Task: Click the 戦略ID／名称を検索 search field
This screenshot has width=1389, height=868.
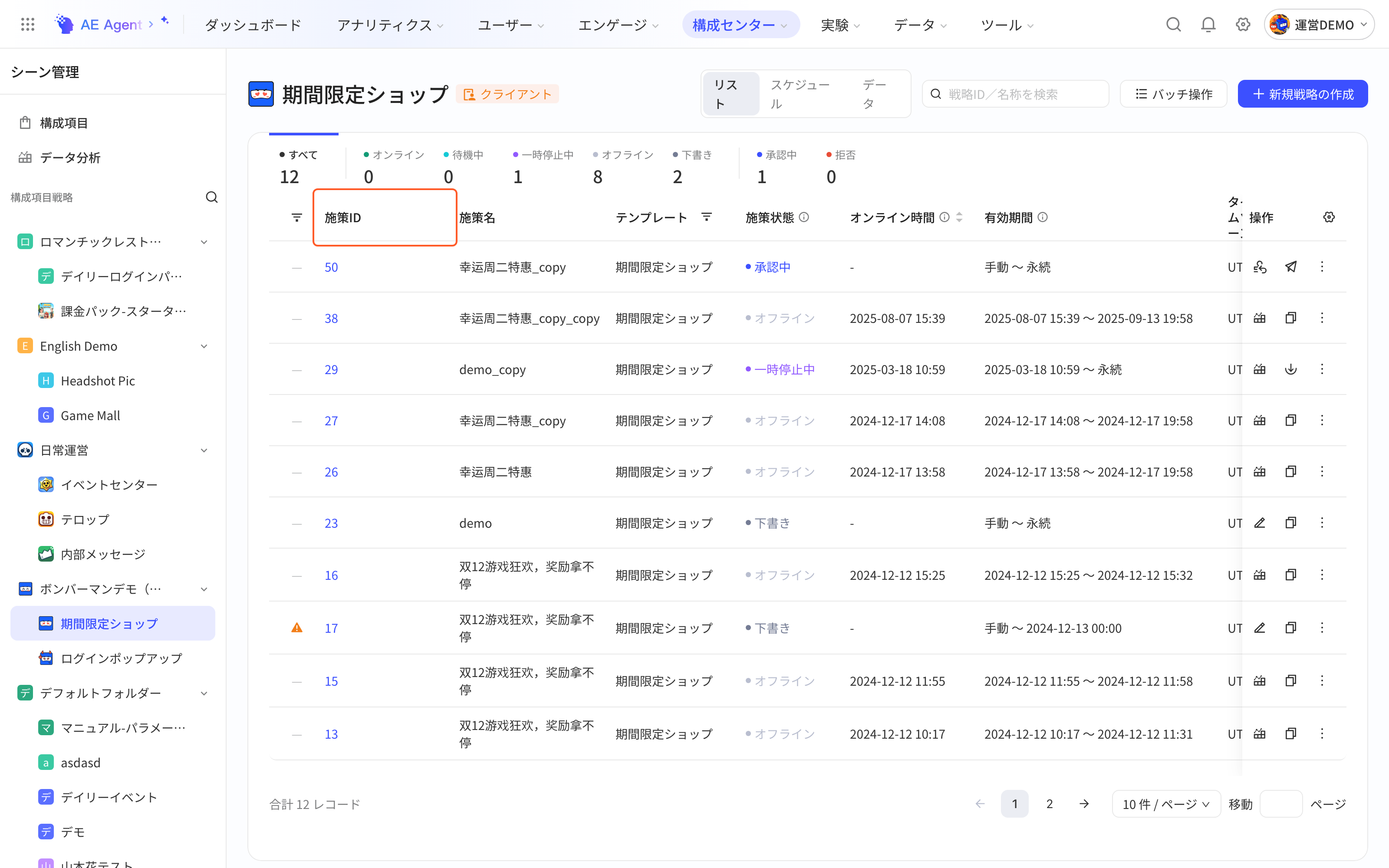Action: tap(1015, 94)
